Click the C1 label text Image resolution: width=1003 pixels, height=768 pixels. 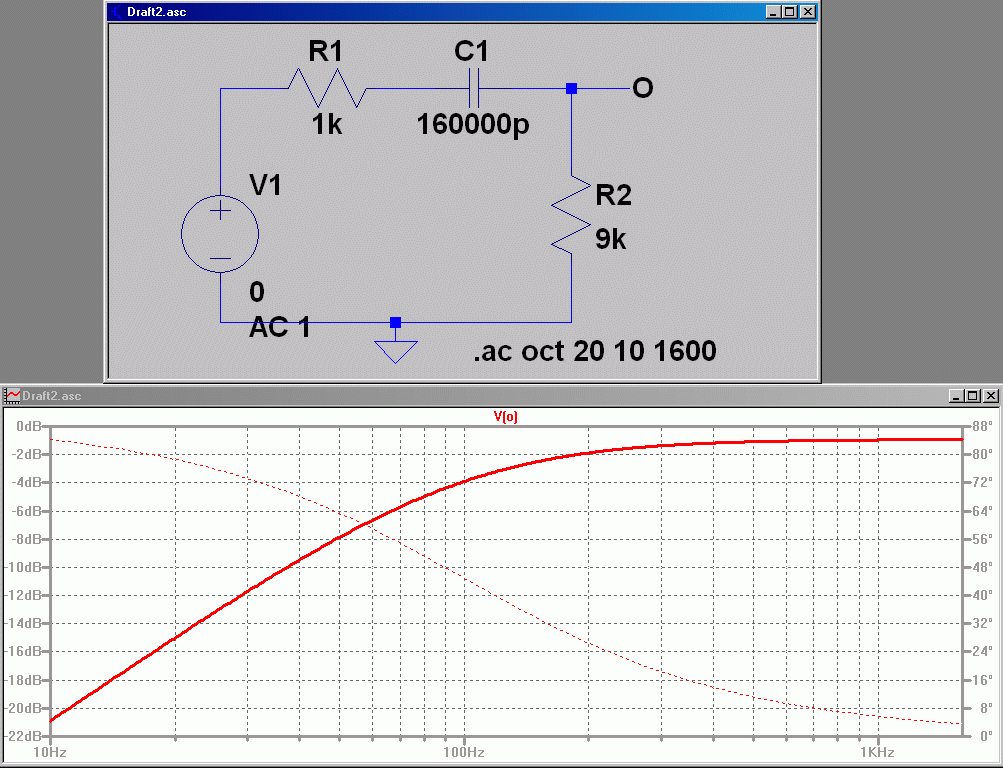click(472, 51)
